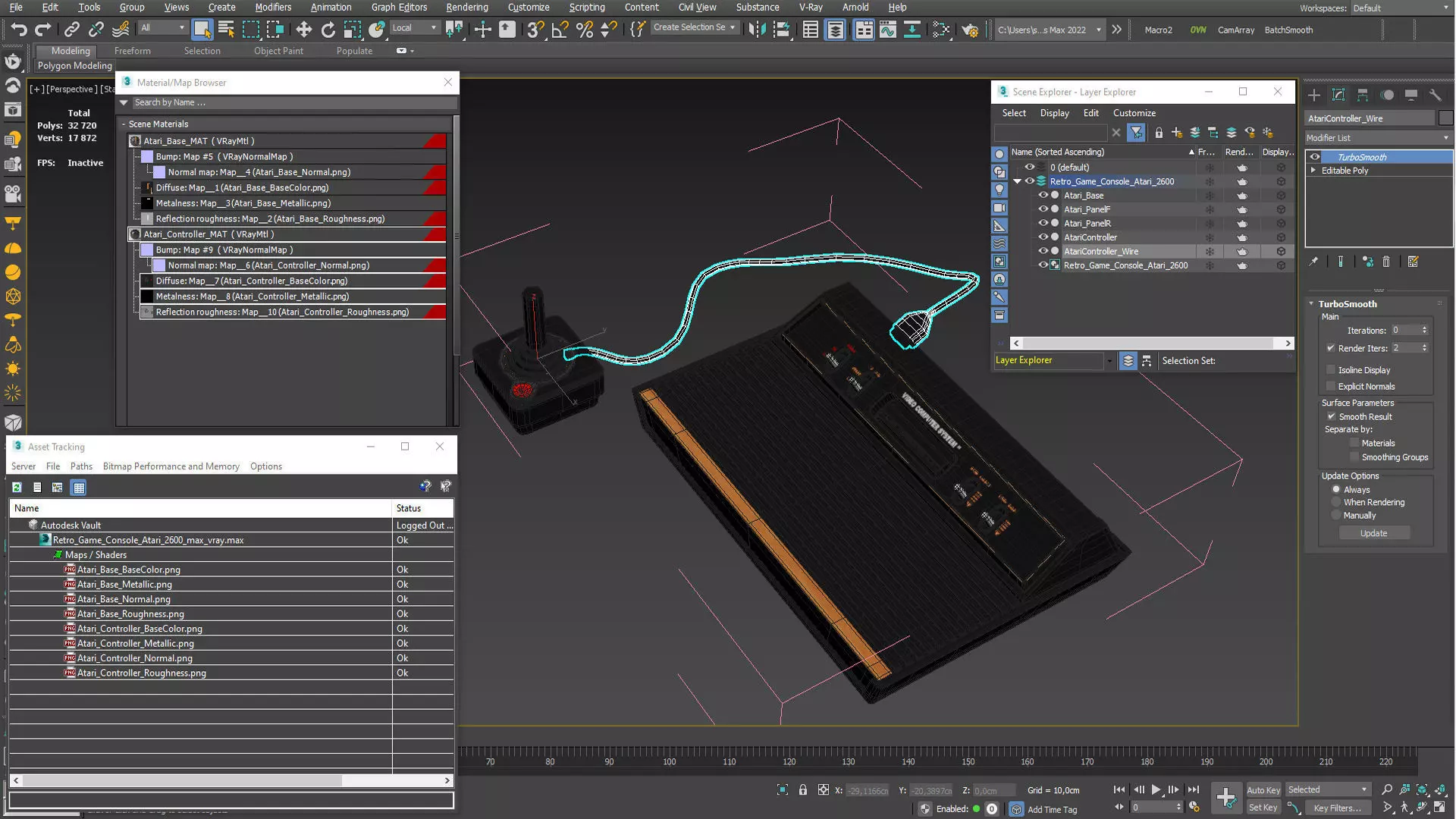Select When Rendering update option

click(1336, 502)
